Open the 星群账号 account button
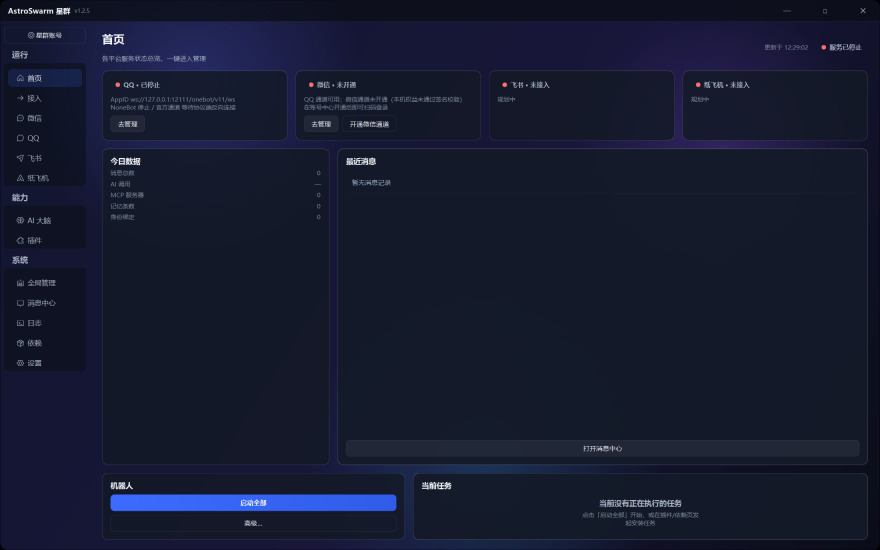The height and width of the screenshot is (550, 880). [45, 35]
